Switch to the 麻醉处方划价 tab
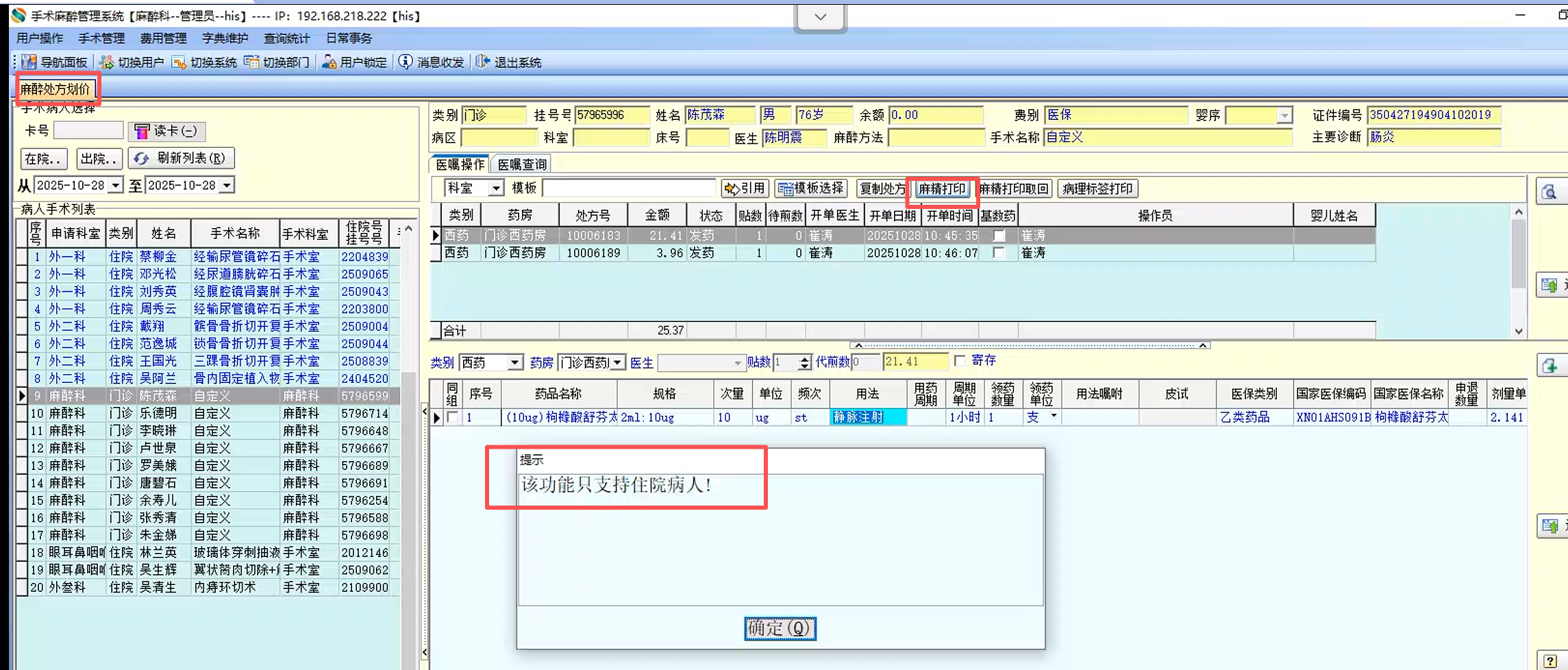 [55, 89]
